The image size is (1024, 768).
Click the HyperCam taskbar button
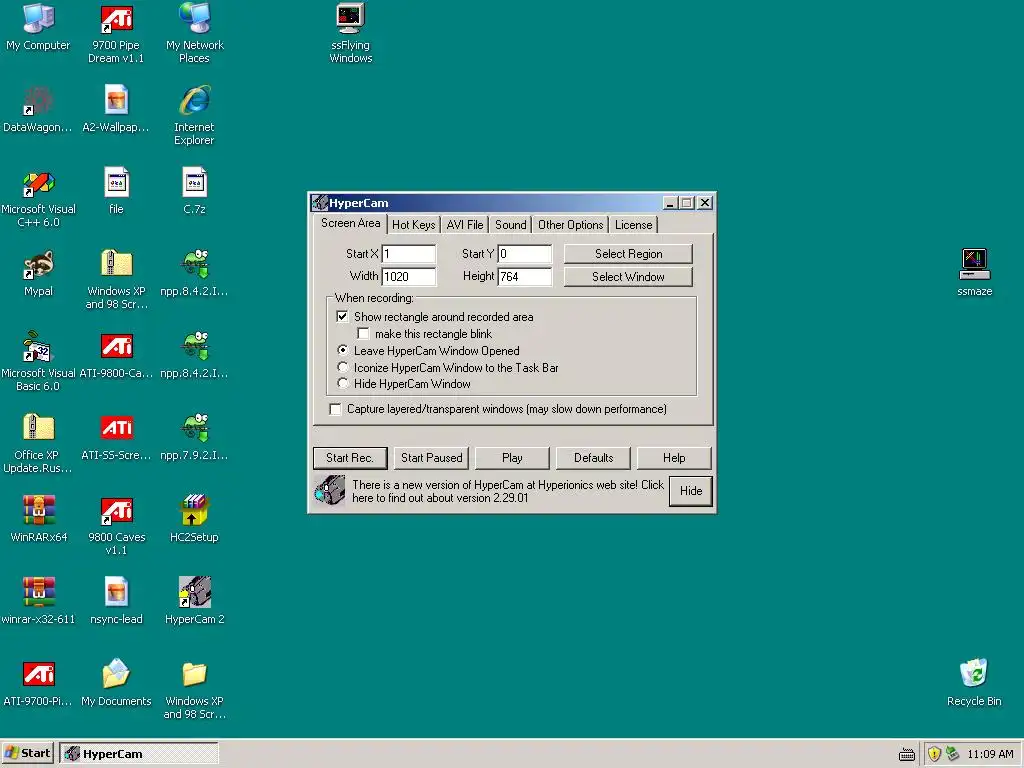[x=139, y=754]
